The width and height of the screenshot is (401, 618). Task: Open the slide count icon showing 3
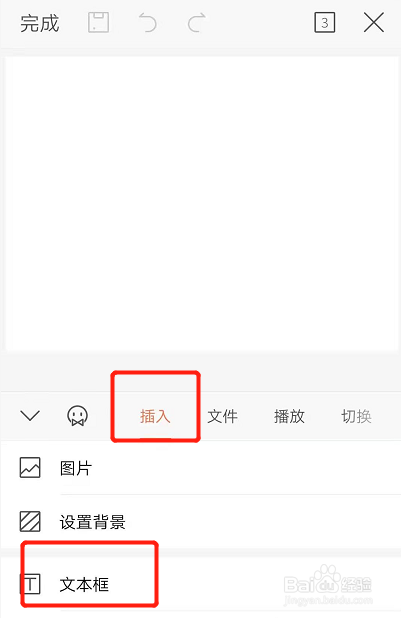pos(325,22)
